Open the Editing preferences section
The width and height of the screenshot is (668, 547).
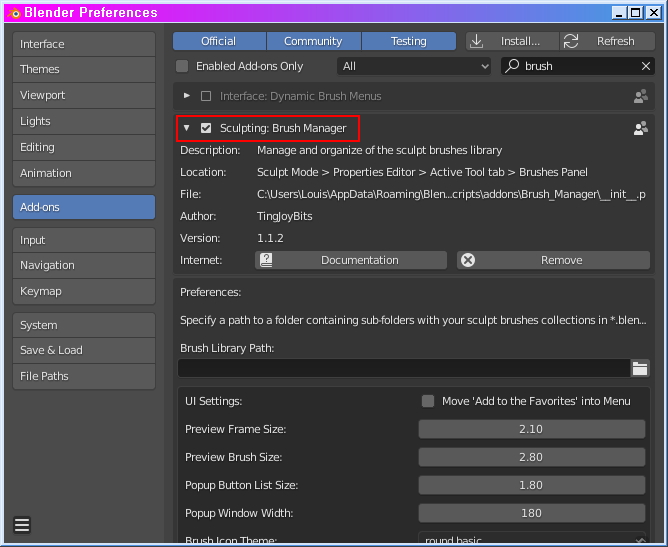tap(84, 147)
